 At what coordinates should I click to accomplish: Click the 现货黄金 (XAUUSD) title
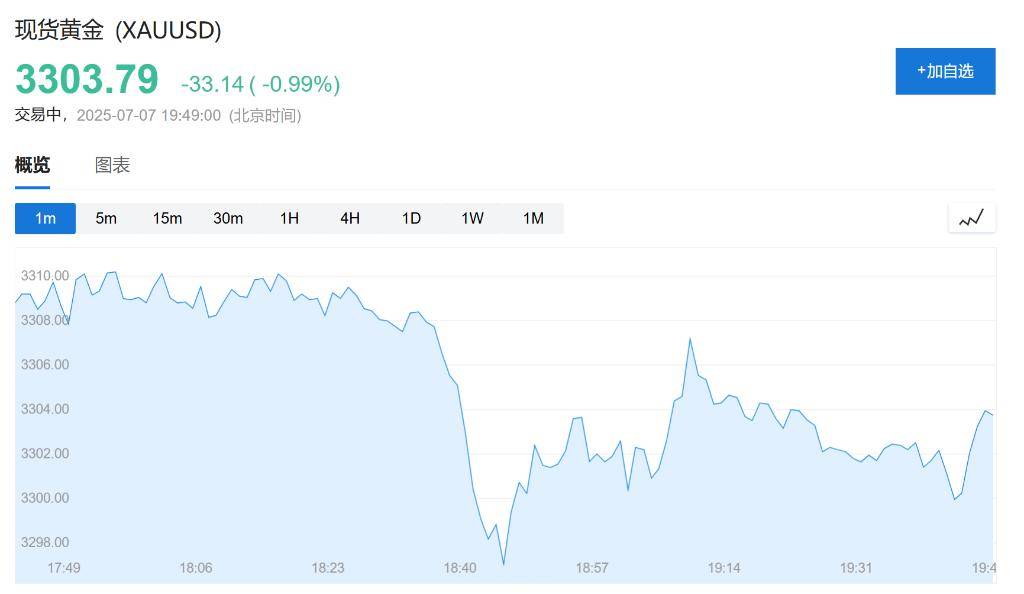pyautogui.click(x=115, y=31)
